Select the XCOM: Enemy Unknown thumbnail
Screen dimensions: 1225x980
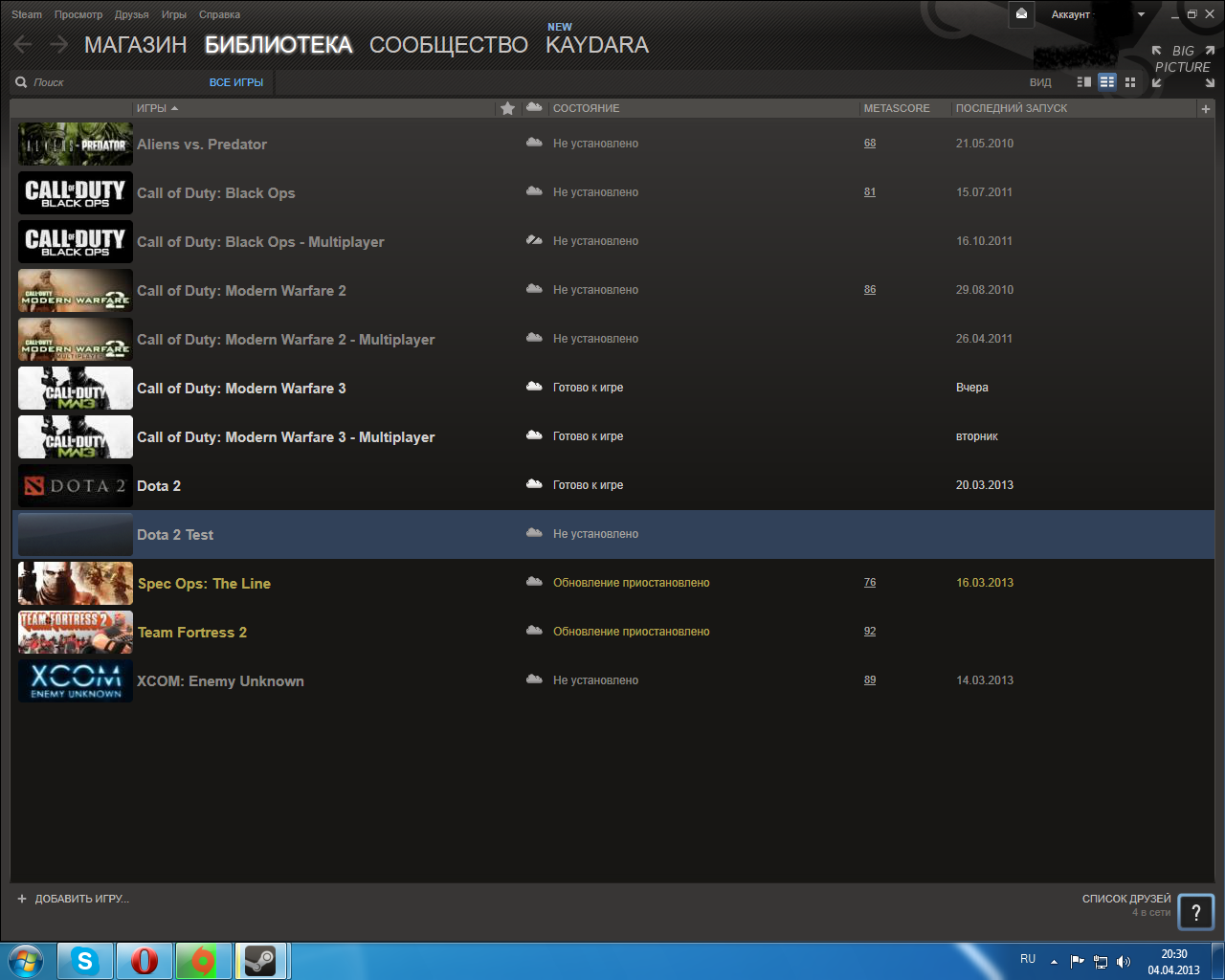pyautogui.click(x=76, y=681)
